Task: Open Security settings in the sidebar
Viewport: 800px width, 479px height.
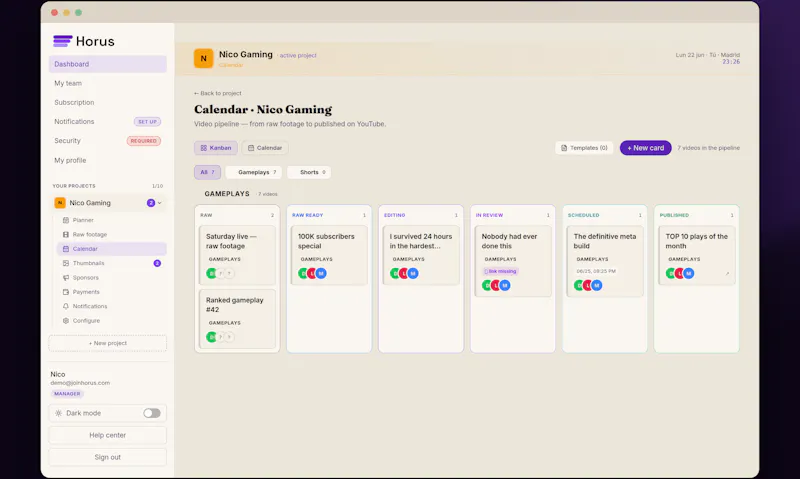Action: tap(108, 141)
